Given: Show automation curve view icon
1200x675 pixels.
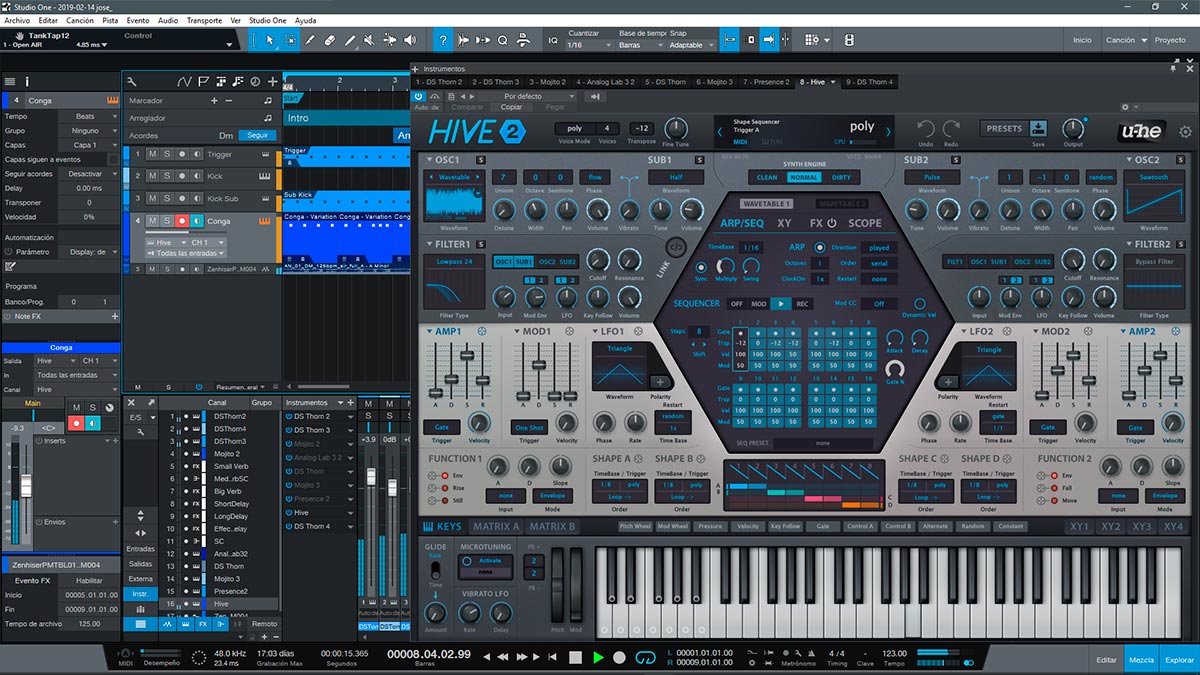Looking at the screenshot, I should [184, 81].
